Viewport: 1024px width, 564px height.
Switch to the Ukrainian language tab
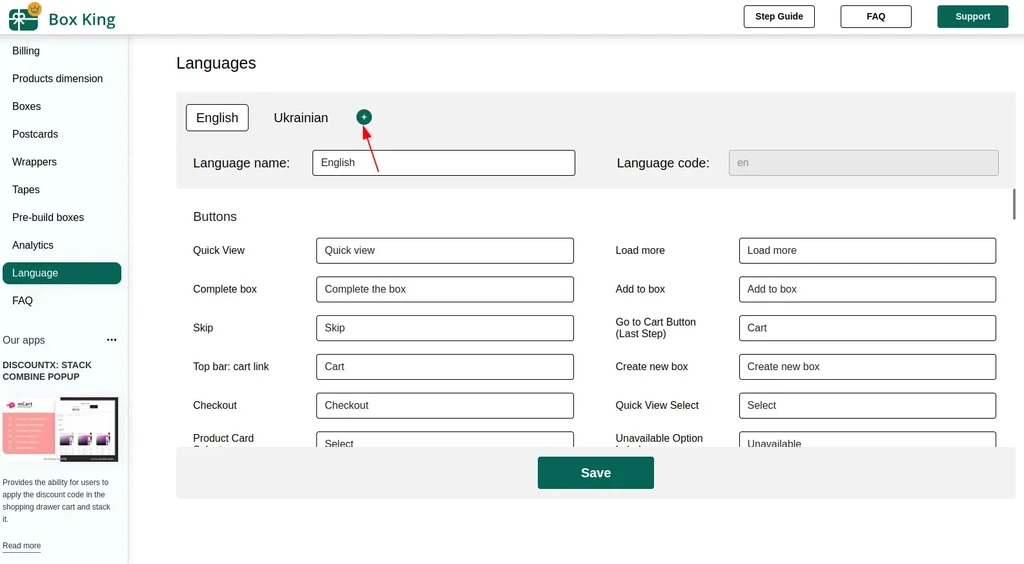[301, 118]
